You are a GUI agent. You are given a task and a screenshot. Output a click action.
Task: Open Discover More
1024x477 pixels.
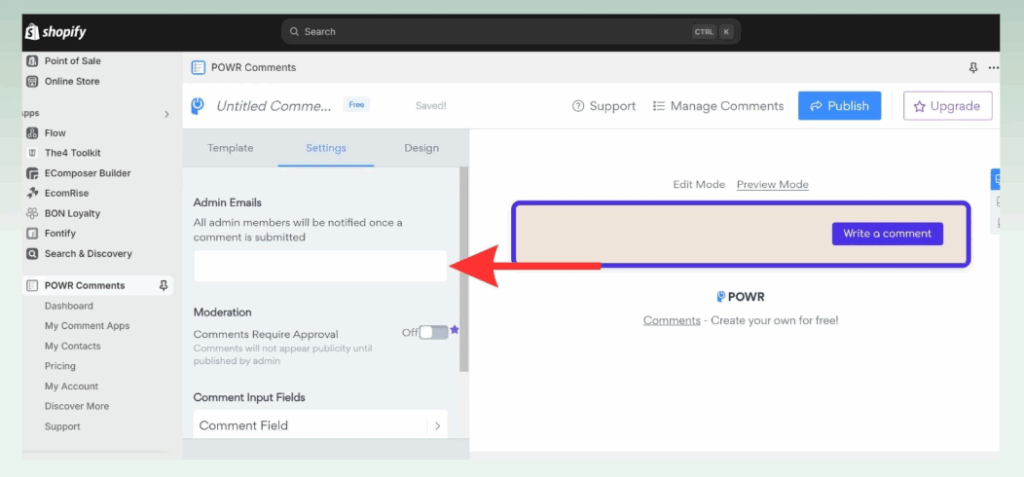(76, 406)
